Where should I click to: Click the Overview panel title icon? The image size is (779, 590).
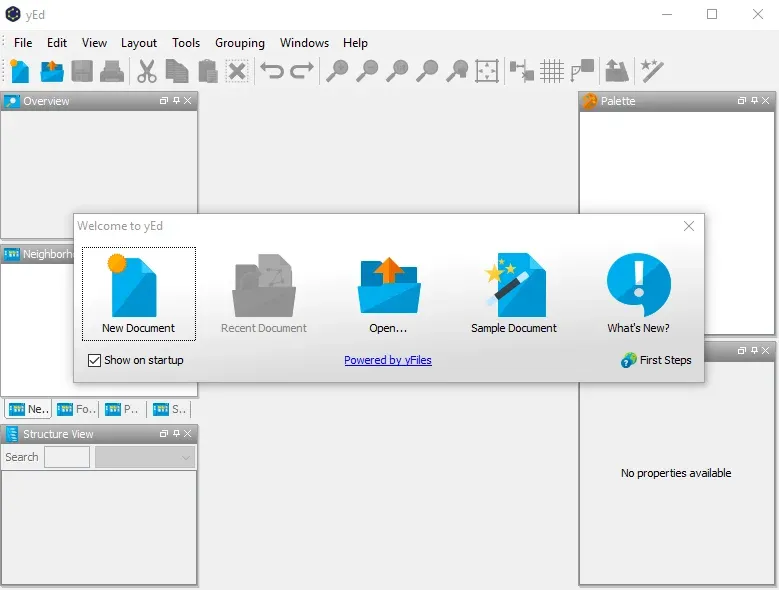click(11, 101)
